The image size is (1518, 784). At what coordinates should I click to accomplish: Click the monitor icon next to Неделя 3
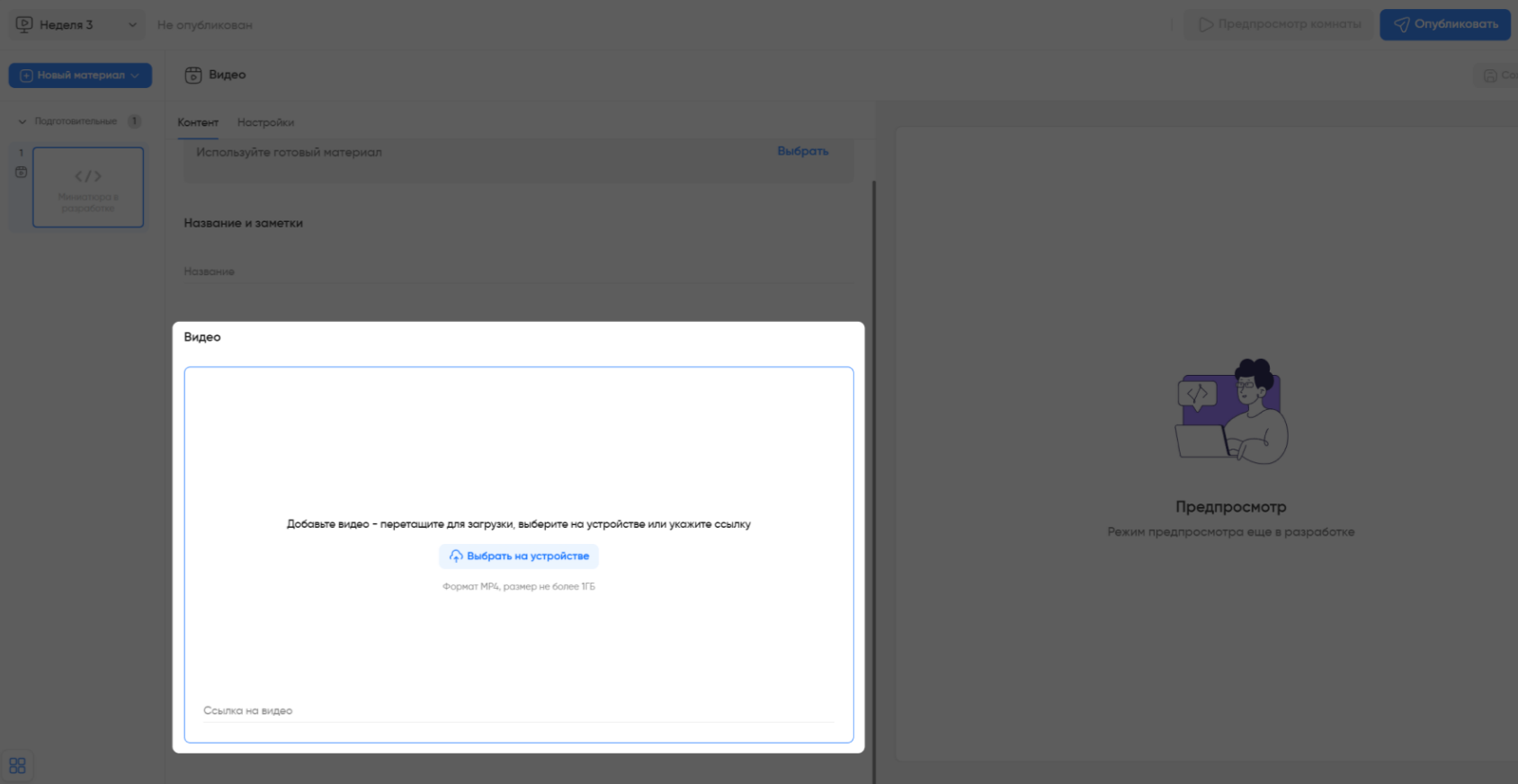click(24, 25)
